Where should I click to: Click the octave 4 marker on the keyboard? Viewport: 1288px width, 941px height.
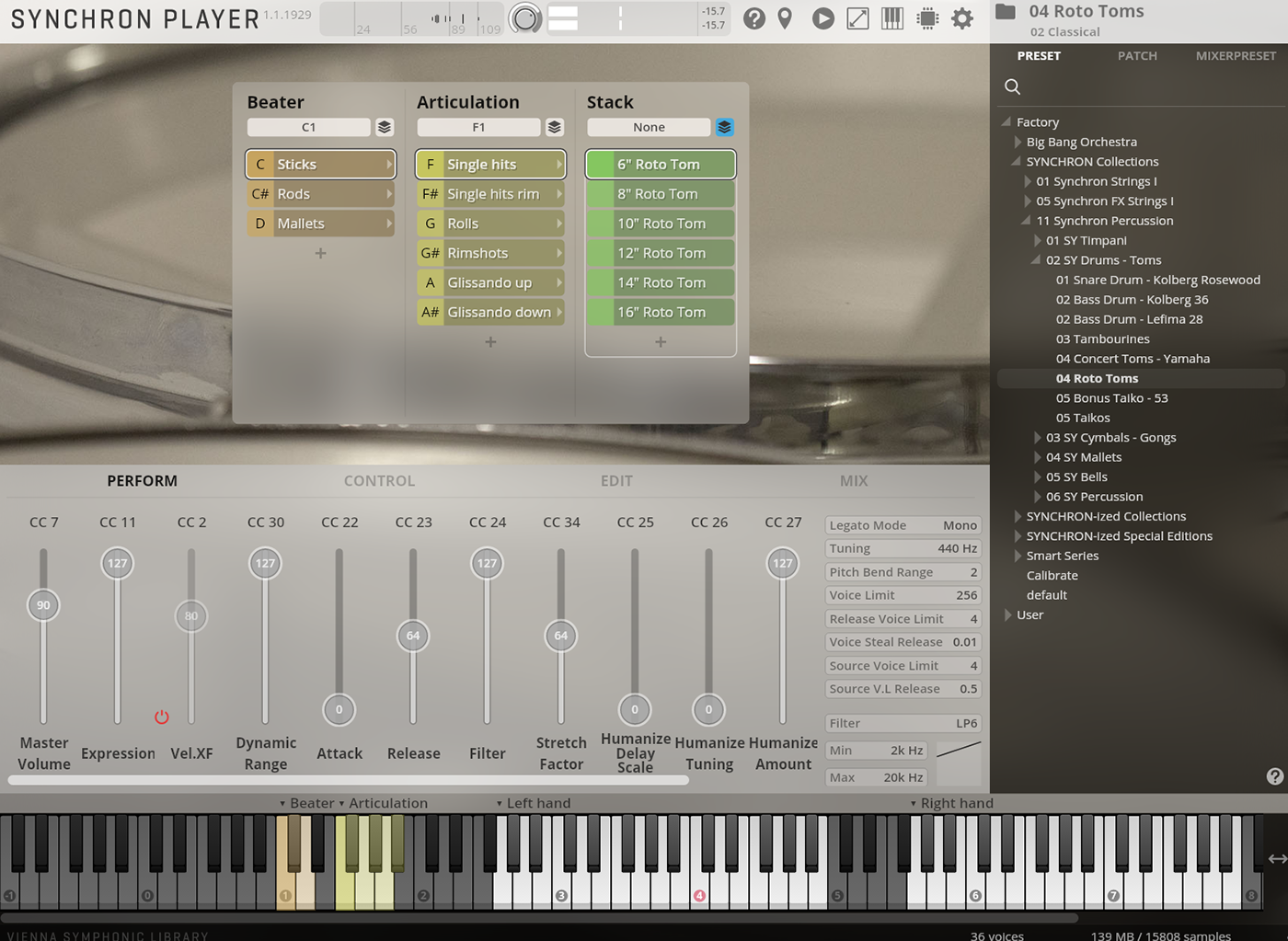699,895
